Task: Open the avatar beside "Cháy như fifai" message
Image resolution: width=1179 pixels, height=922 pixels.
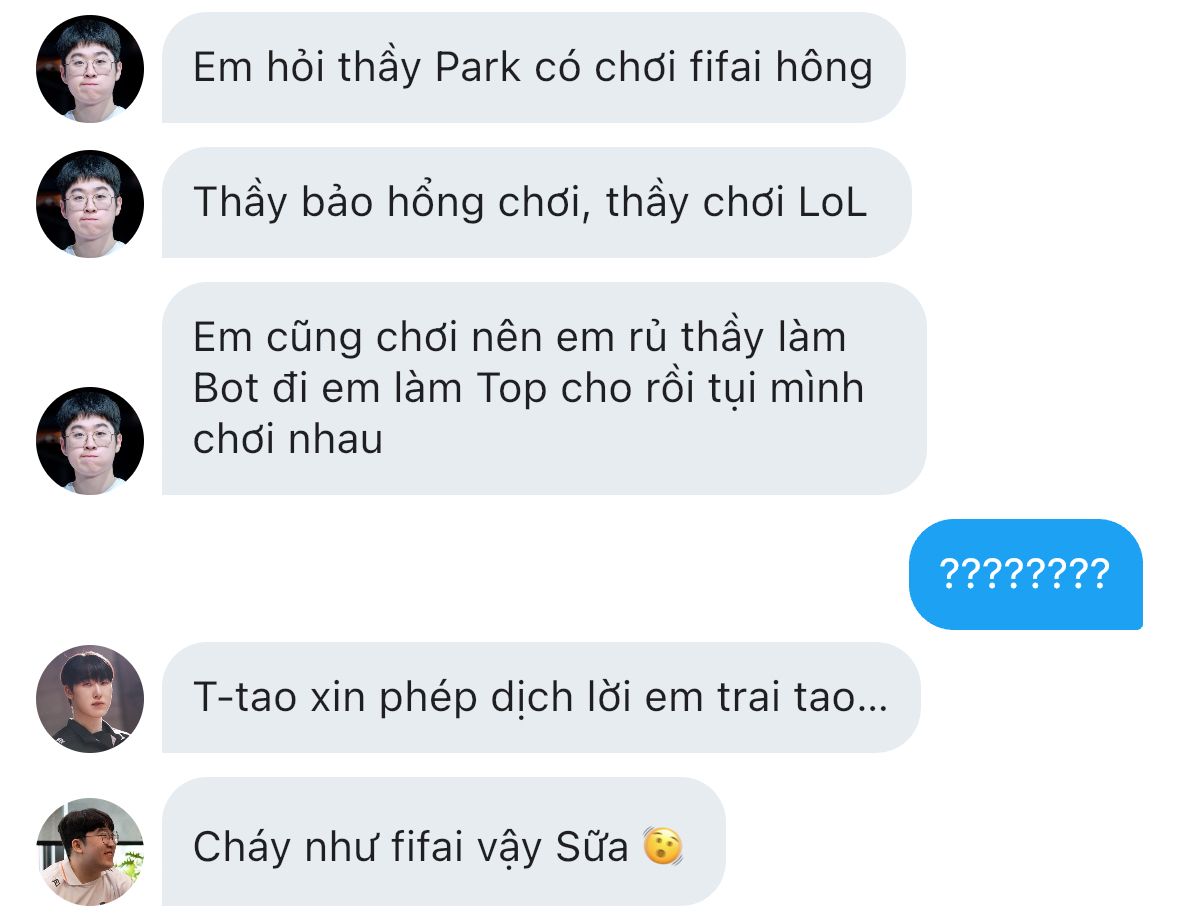Action: click(x=90, y=851)
